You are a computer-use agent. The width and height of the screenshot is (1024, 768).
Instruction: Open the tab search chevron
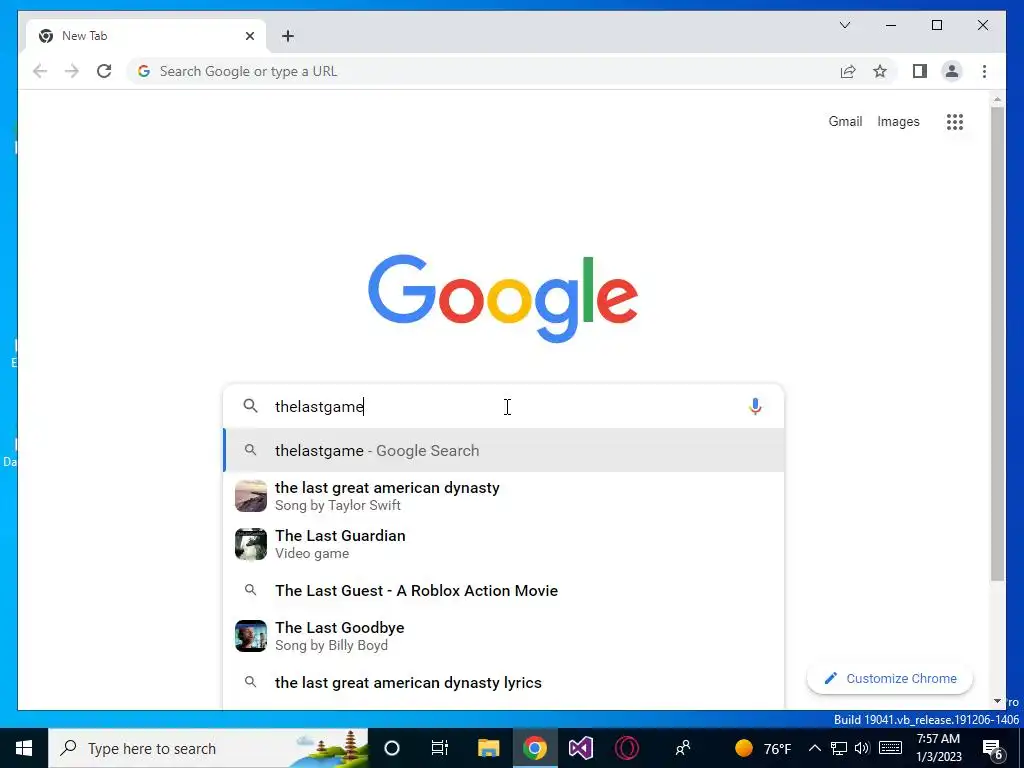[845, 25]
